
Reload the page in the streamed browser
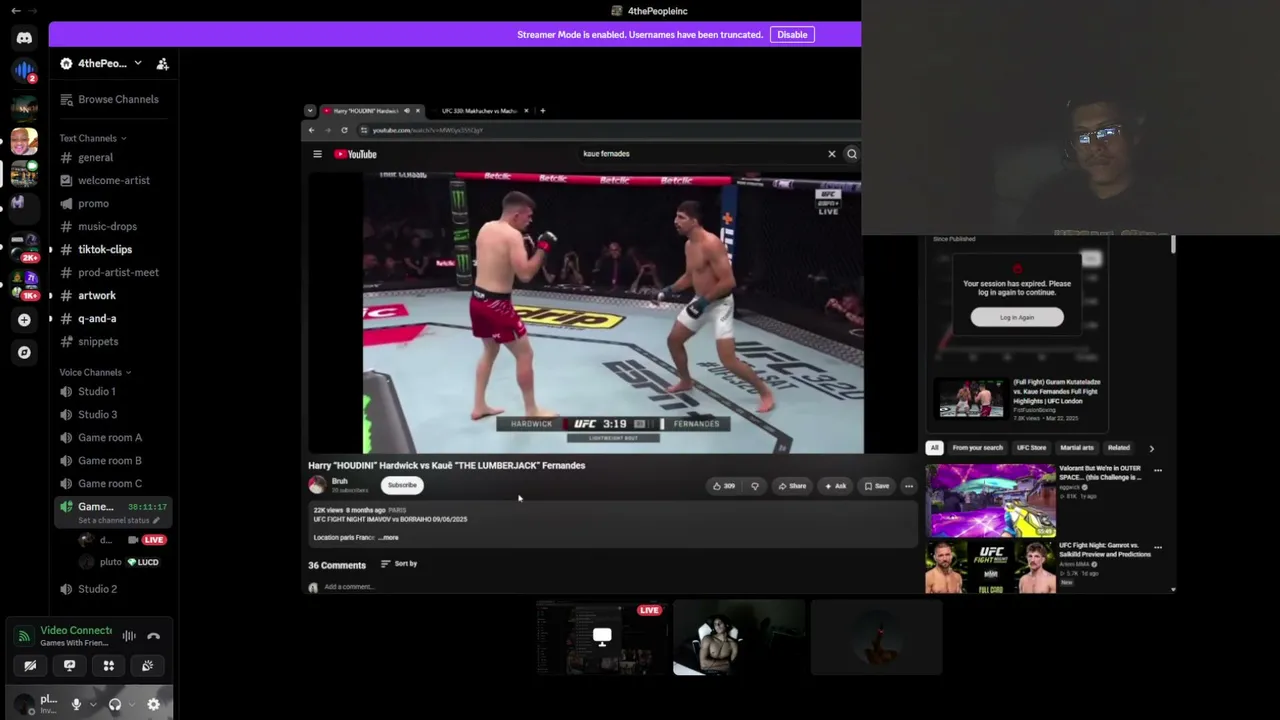[x=344, y=130]
